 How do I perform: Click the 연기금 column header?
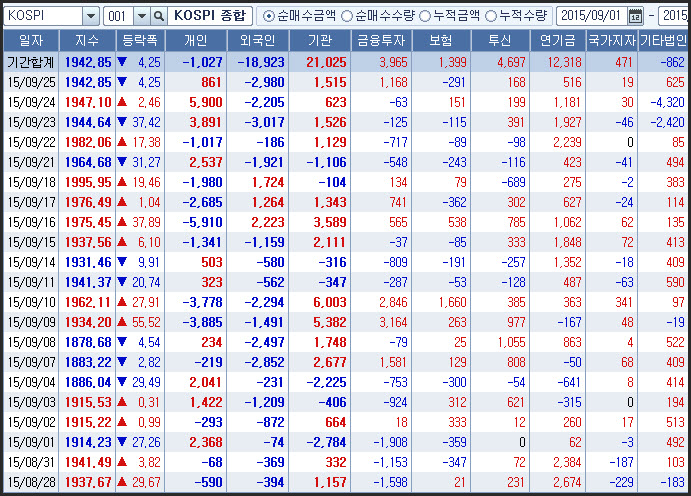558,41
